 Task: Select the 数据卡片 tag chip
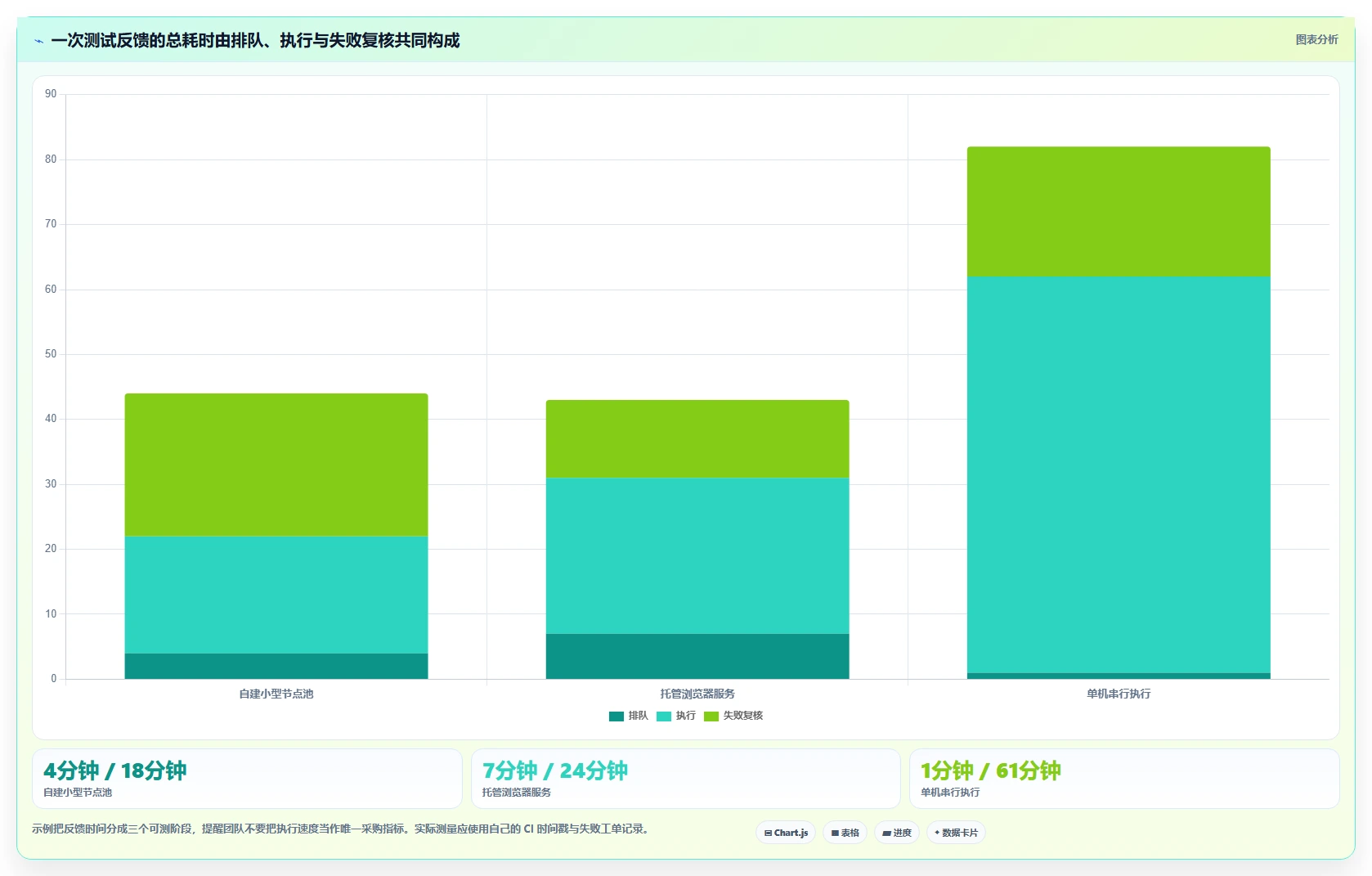point(956,833)
